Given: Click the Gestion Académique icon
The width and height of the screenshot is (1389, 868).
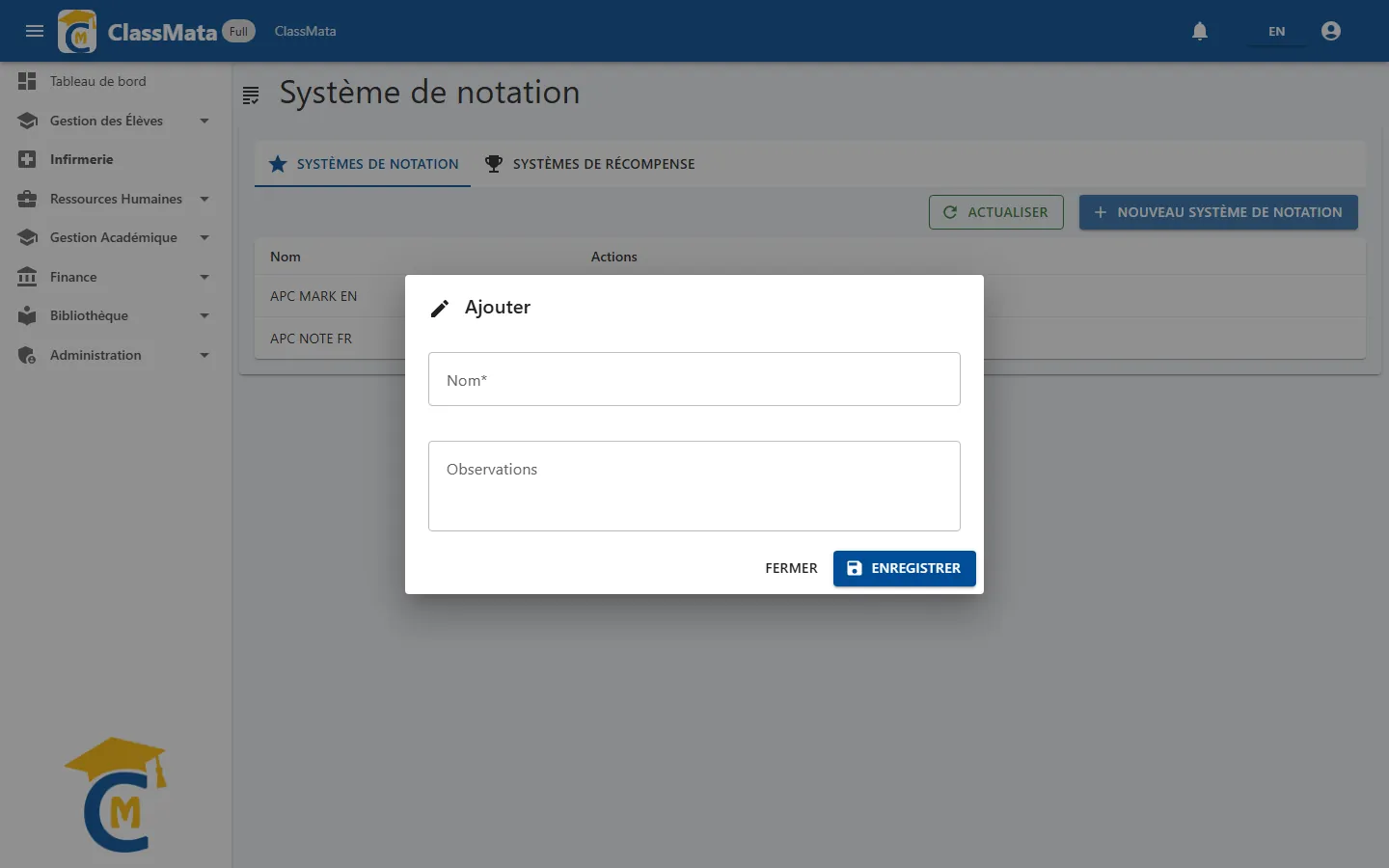Looking at the screenshot, I should click(27, 237).
